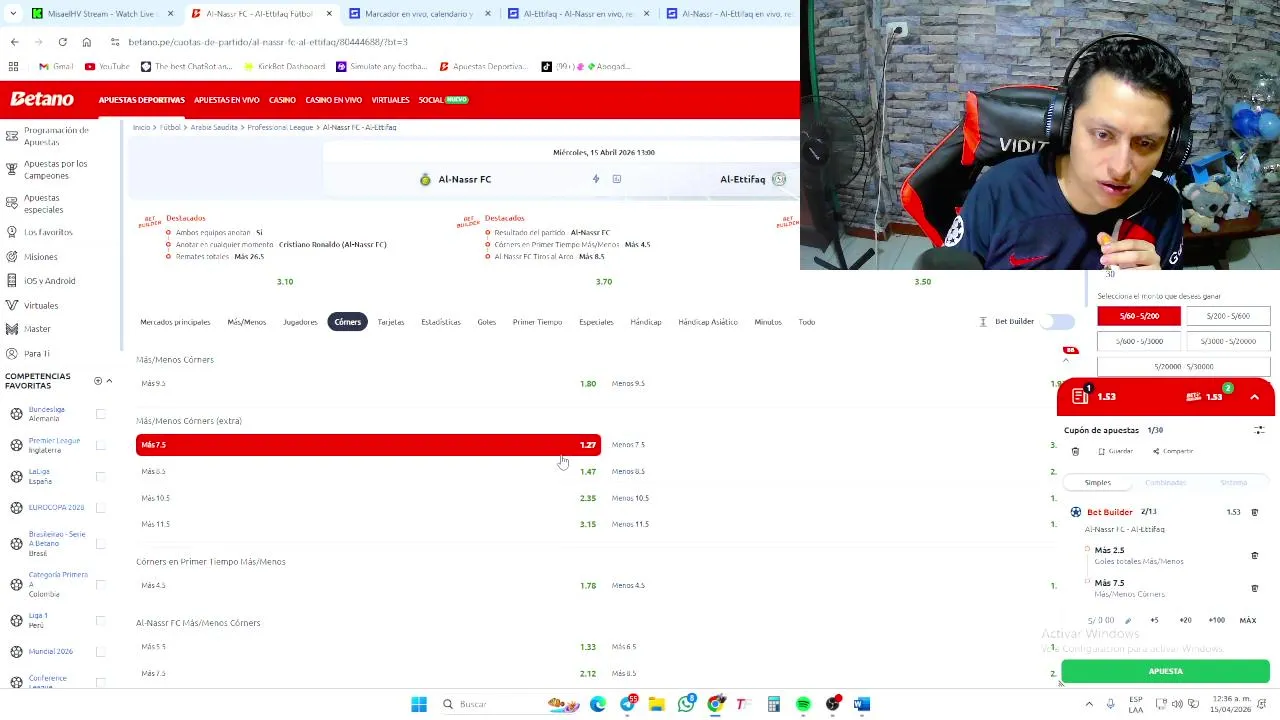Open Casino en Vivo menu
Image resolution: width=1280 pixels, height=720 pixels.
333,100
